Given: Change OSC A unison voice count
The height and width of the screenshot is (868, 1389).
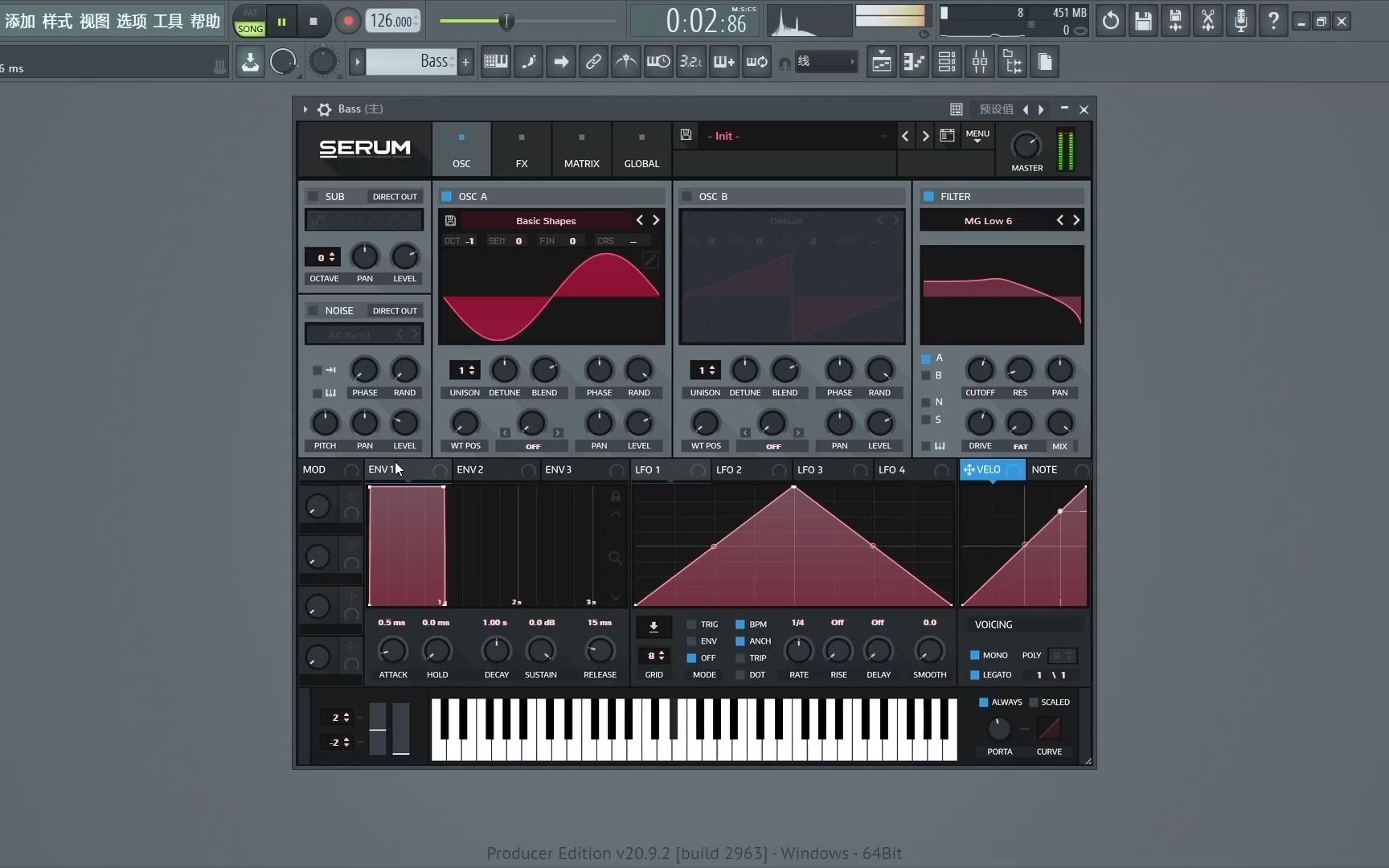Looking at the screenshot, I should click(x=465, y=371).
